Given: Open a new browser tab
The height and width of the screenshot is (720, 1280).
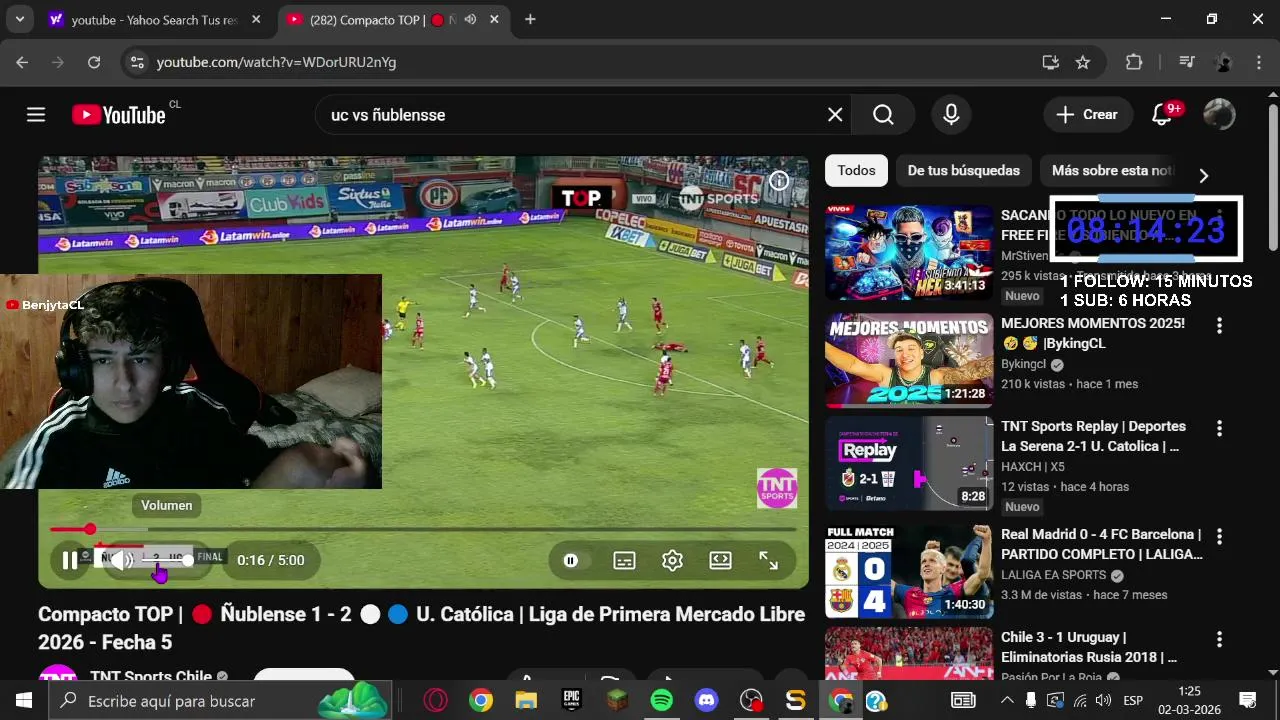Looking at the screenshot, I should pyautogui.click(x=530, y=19).
